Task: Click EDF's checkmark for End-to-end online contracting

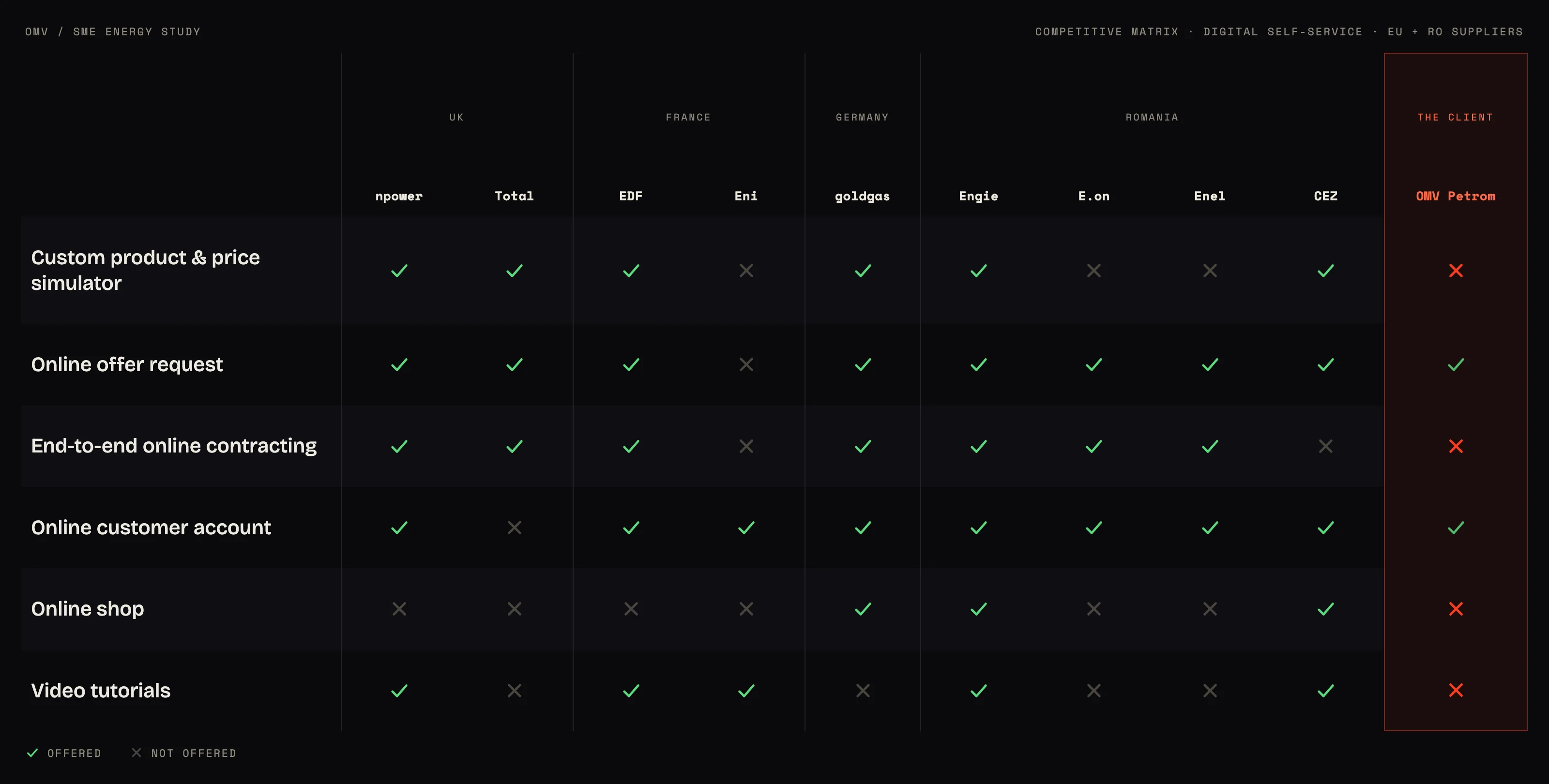Action: 631,446
